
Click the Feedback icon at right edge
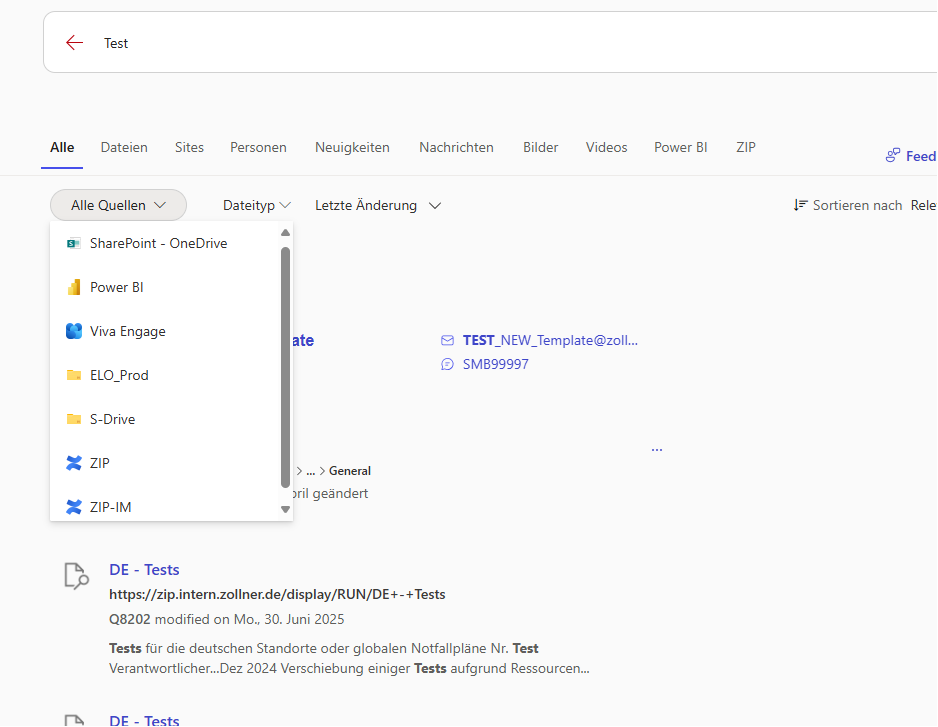[893, 156]
